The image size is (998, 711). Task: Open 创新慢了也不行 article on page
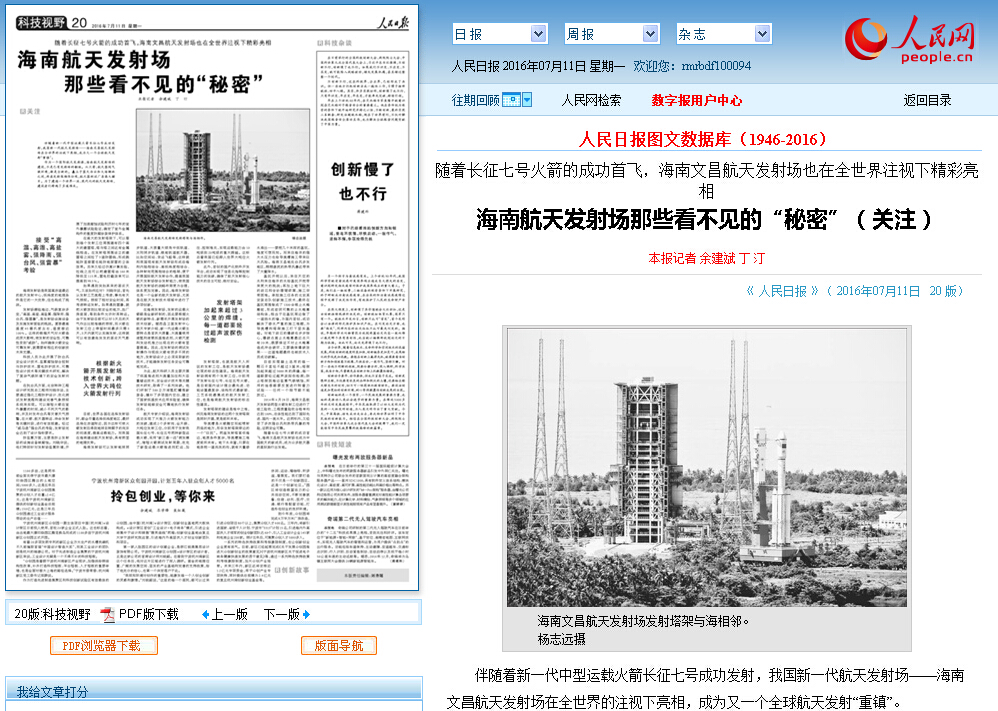[x=363, y=181]
